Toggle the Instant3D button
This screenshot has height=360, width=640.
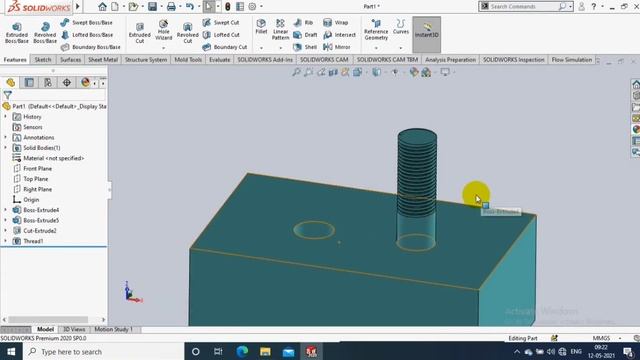click(427, 34)
